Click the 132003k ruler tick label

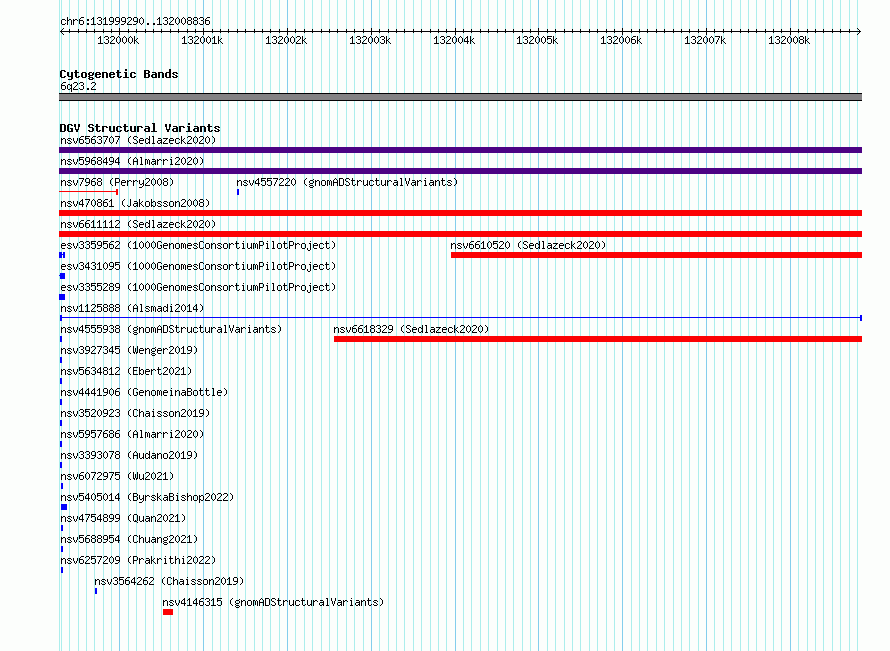coord(370,40)
